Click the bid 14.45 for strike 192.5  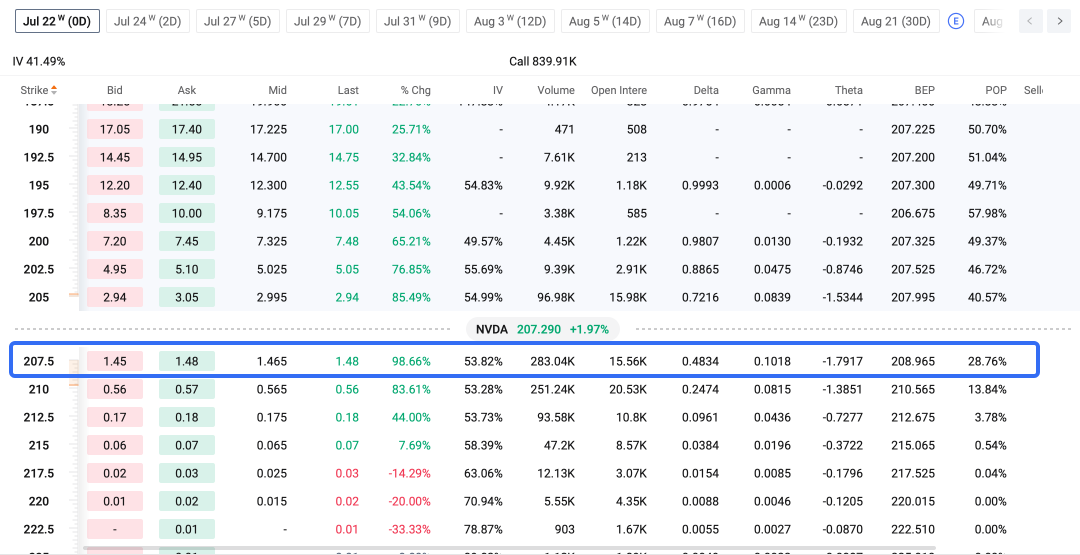point(115,157)
